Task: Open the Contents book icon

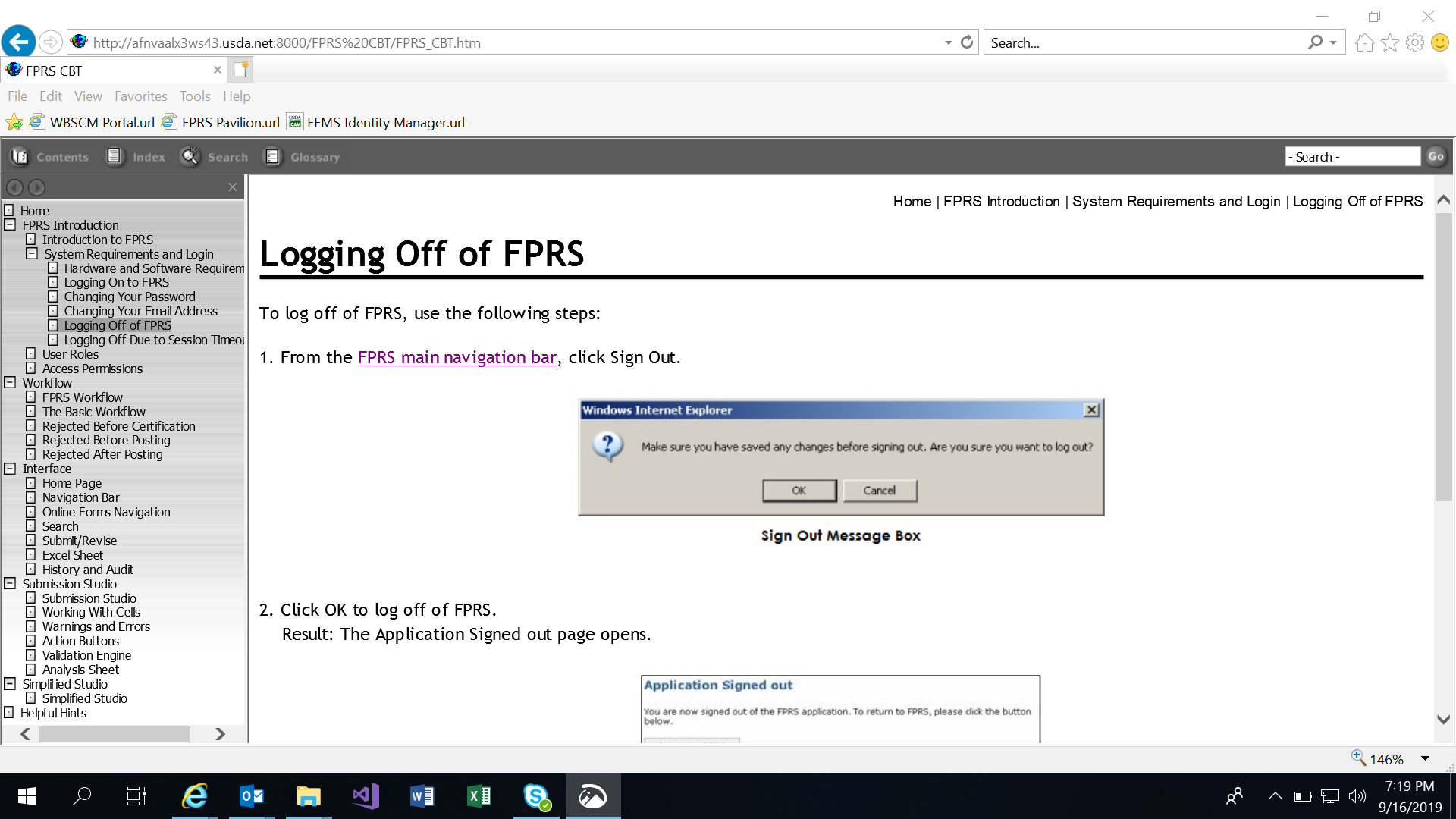Action: click(x=20, y=156)
